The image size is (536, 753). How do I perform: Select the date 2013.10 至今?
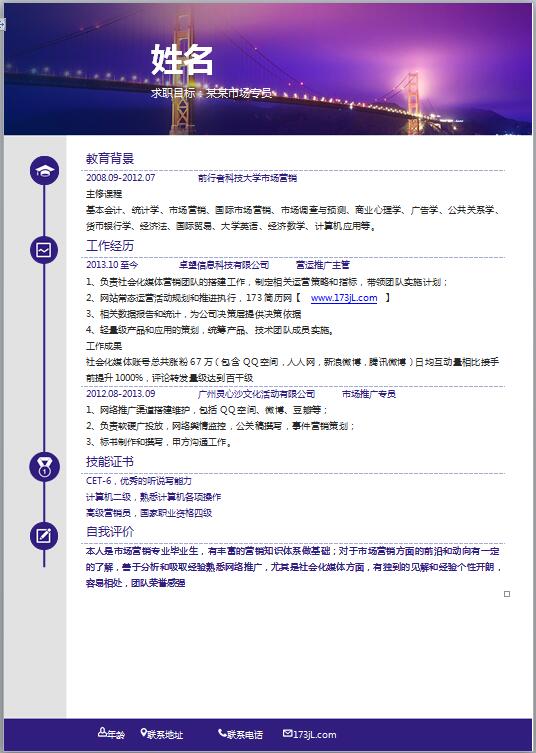[112, 265]
